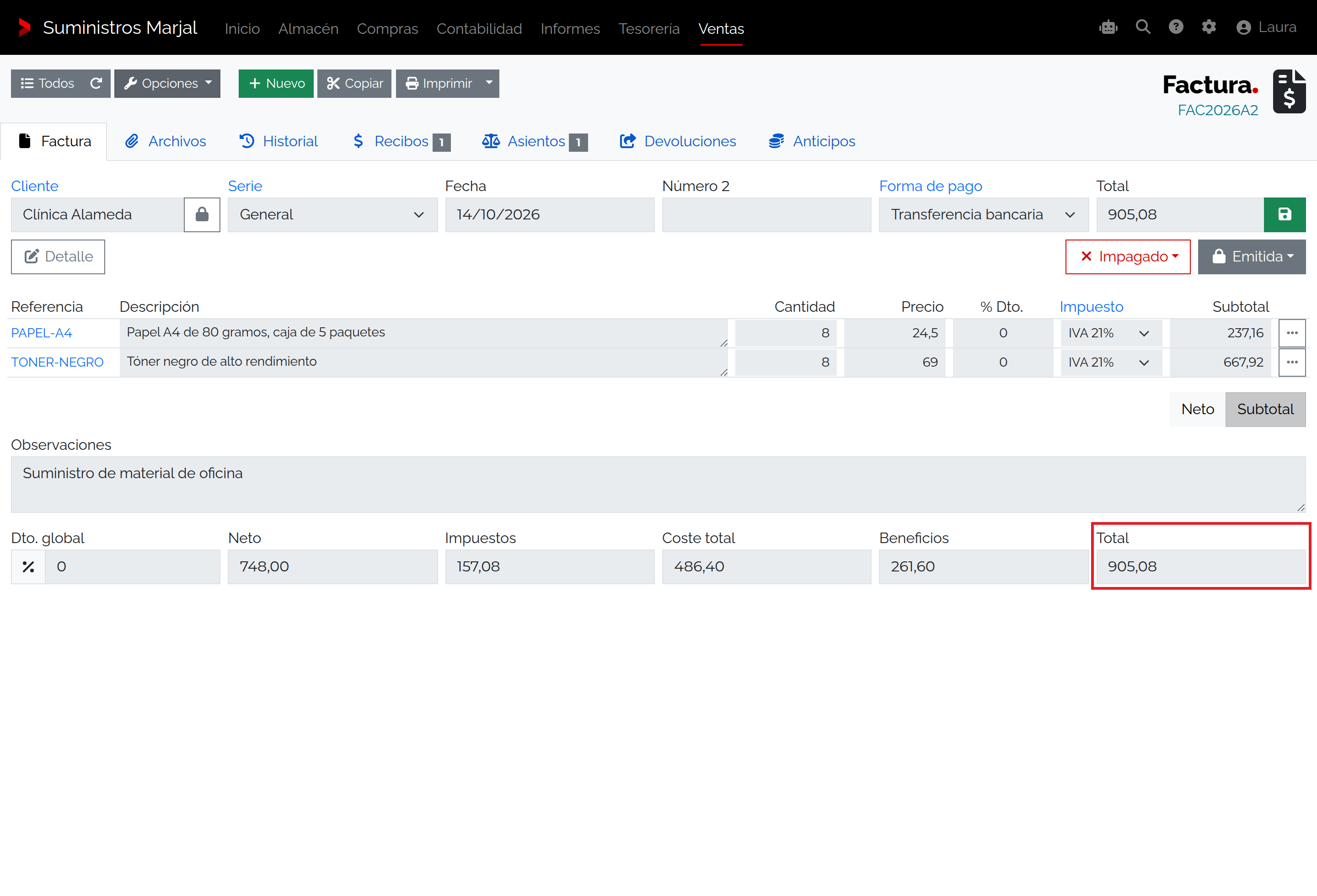Viewport: 1317px width, 896px height.
Task: Click the green Nuevo button
Action: (276, 83)
